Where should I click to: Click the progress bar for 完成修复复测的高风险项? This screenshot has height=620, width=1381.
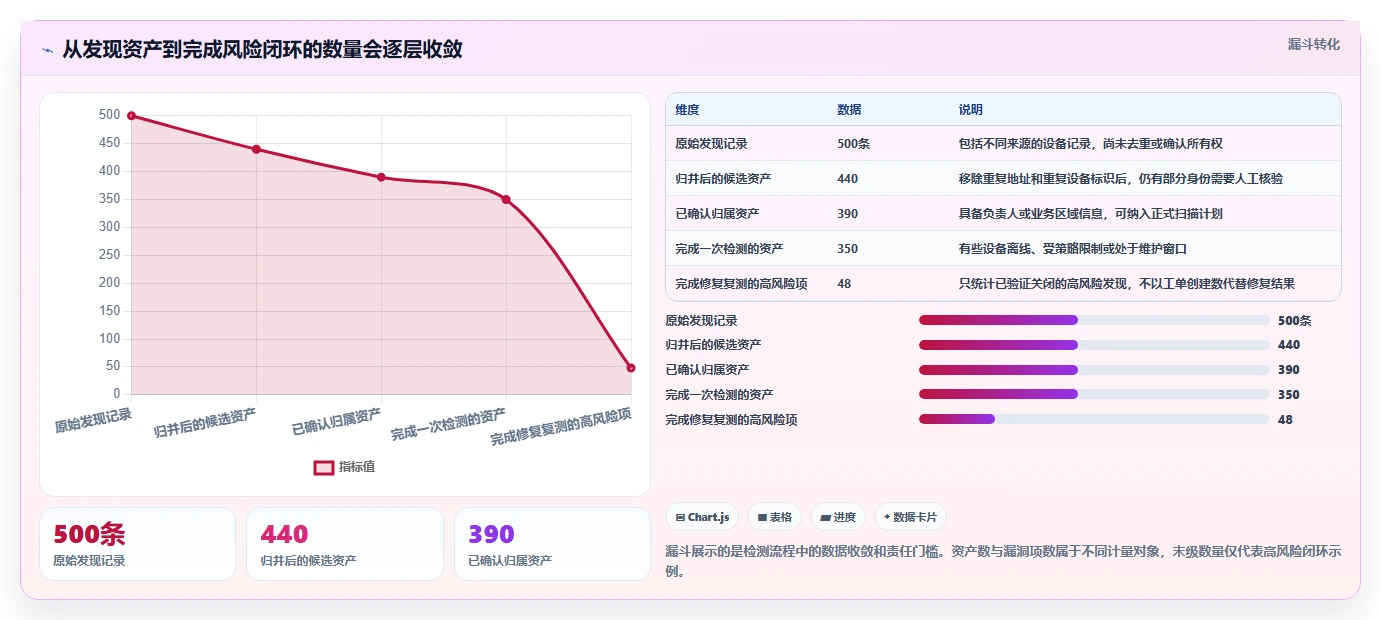coord(1094,419)
